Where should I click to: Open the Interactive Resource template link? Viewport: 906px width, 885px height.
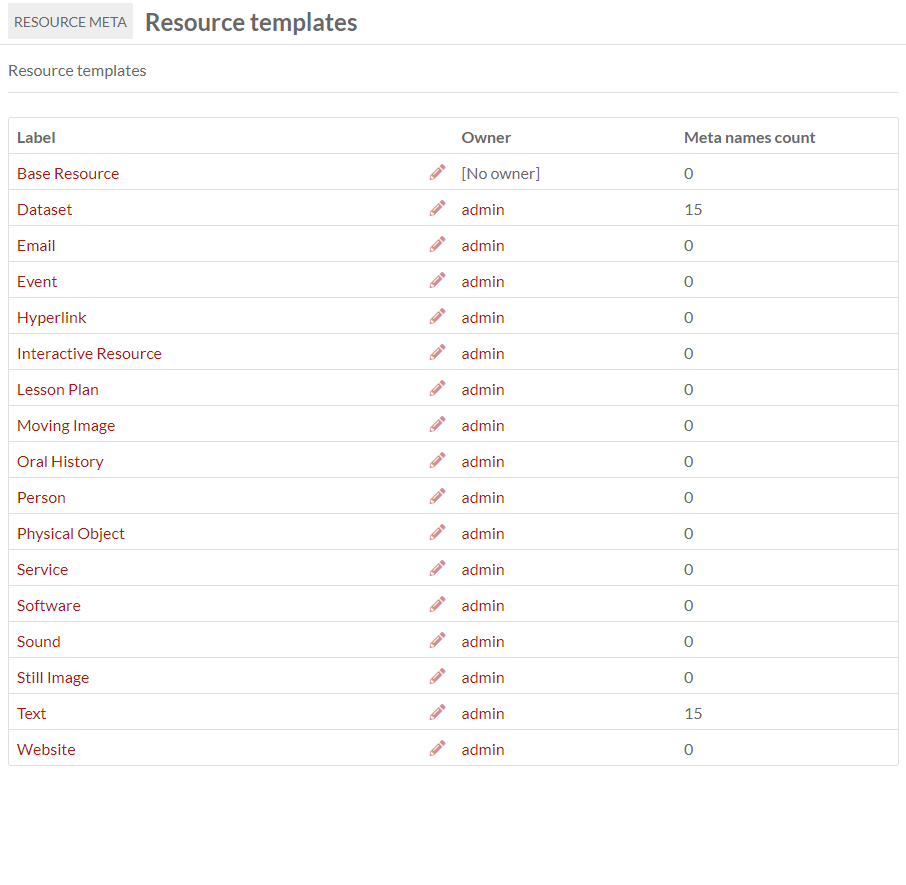pos(89,354)
